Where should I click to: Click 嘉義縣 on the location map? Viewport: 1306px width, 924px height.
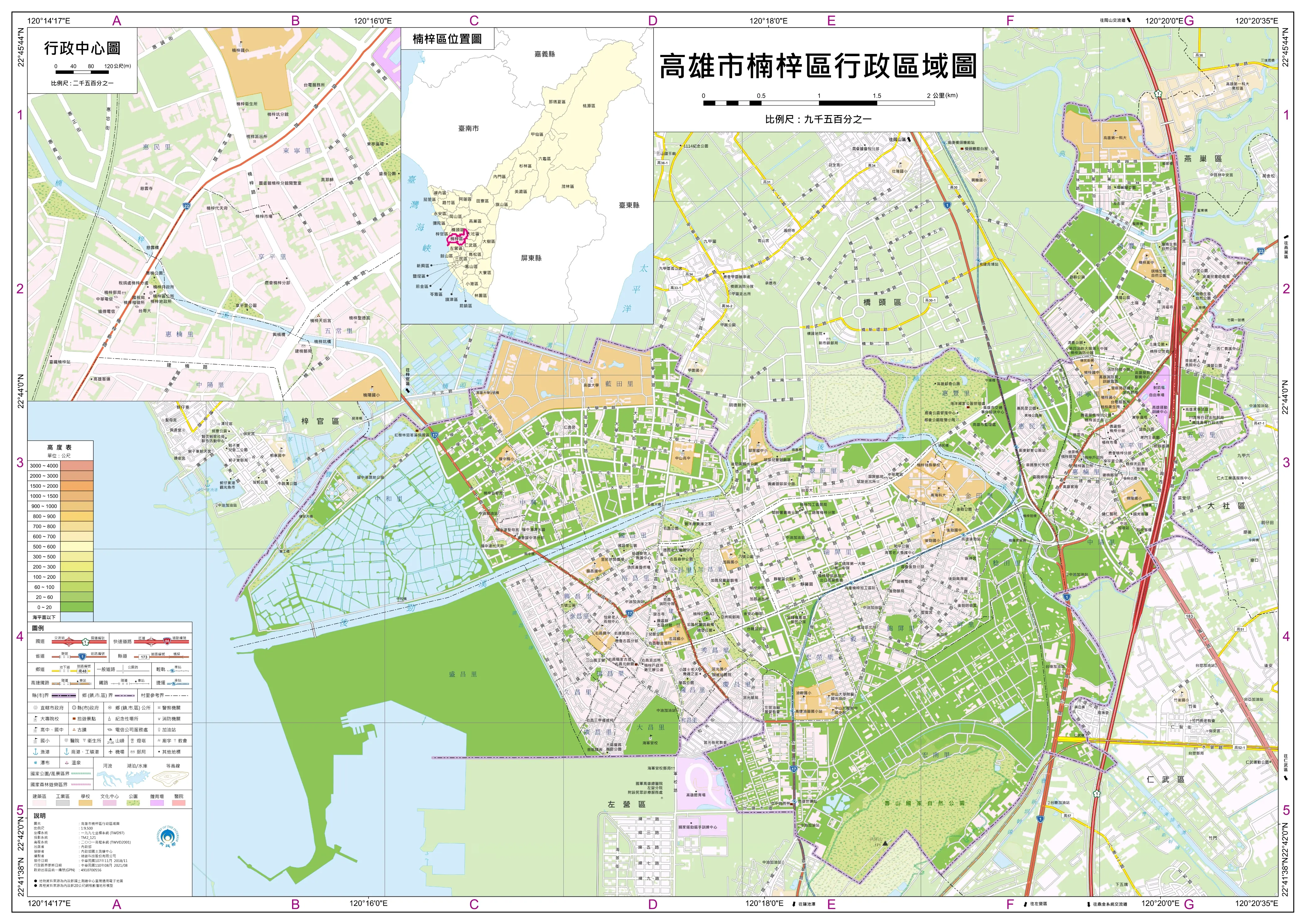[544, 54]
